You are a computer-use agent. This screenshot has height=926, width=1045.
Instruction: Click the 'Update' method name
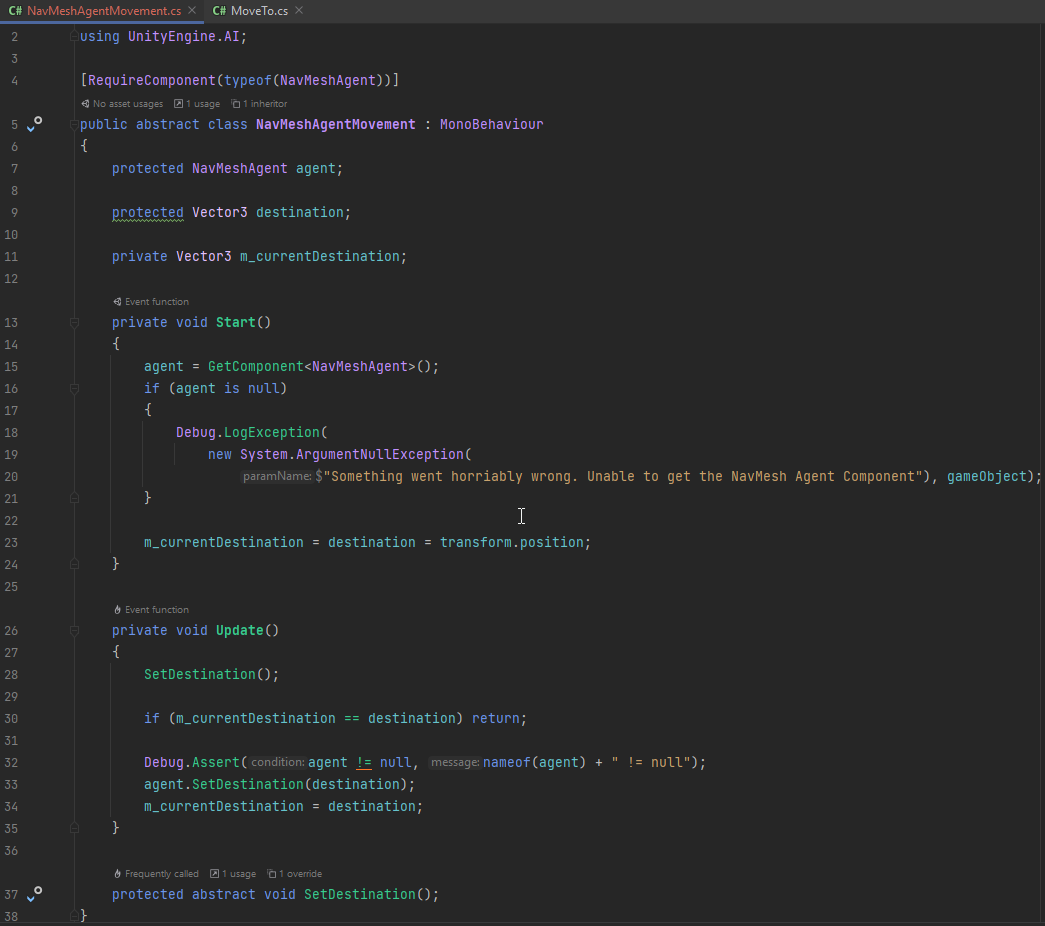[x=239, y=630]
